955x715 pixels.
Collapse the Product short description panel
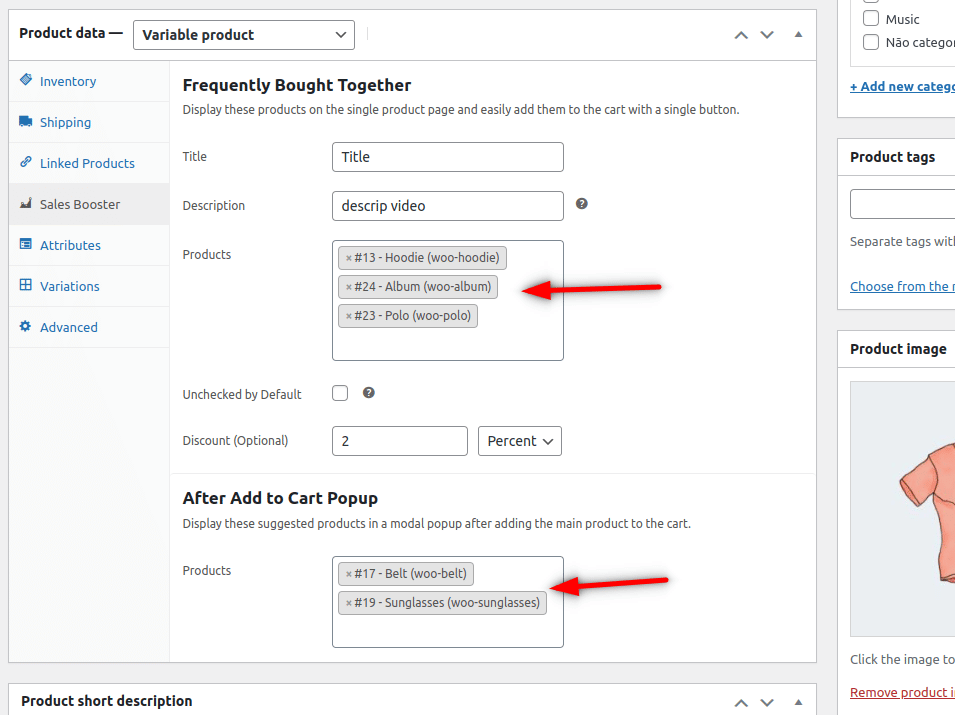pos(798,702)
